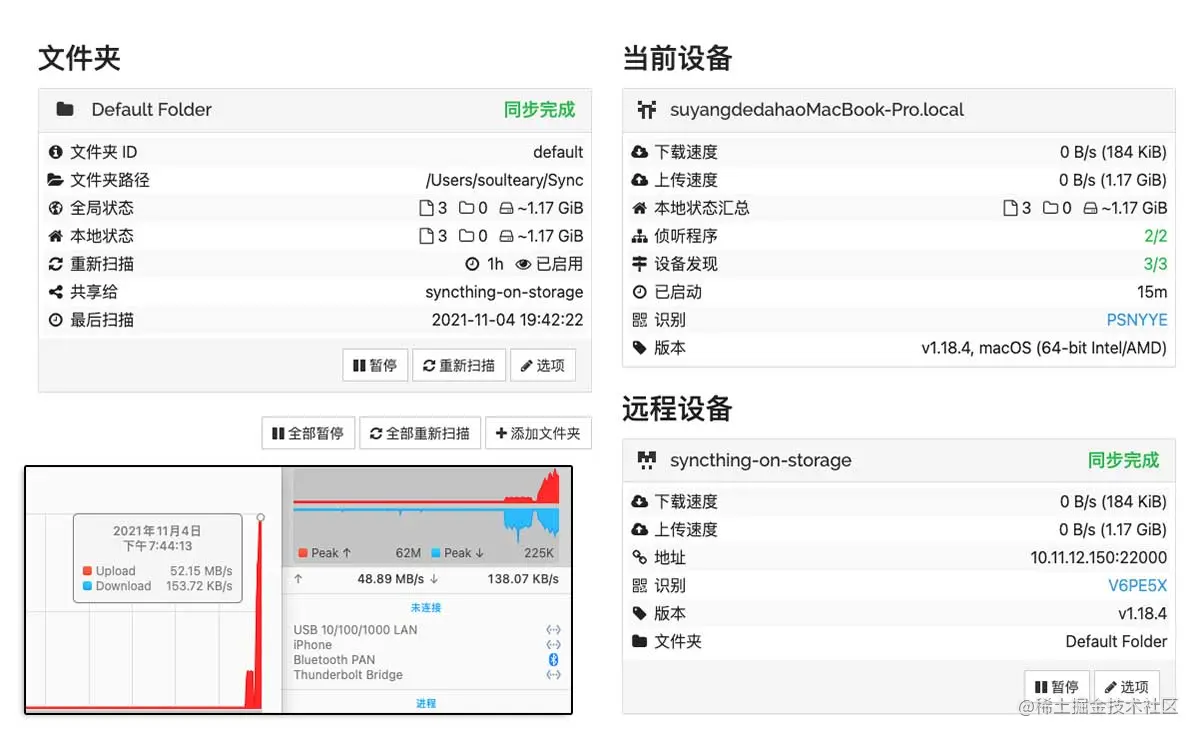Click the download cloud icon next to 下载速度
The image size is (1200, 738).
pos(640,152)
